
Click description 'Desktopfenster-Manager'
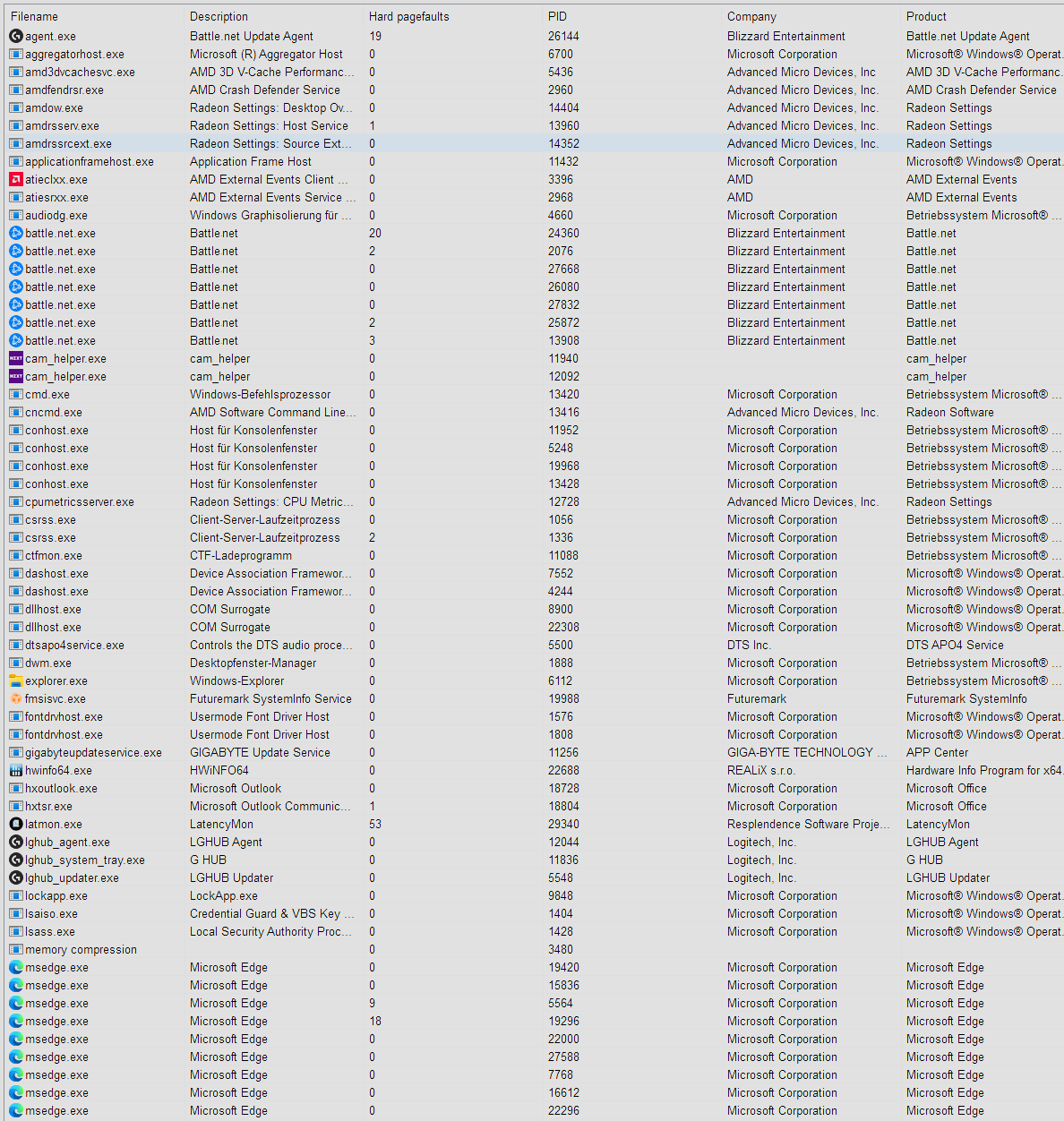[x=253, y=663]
